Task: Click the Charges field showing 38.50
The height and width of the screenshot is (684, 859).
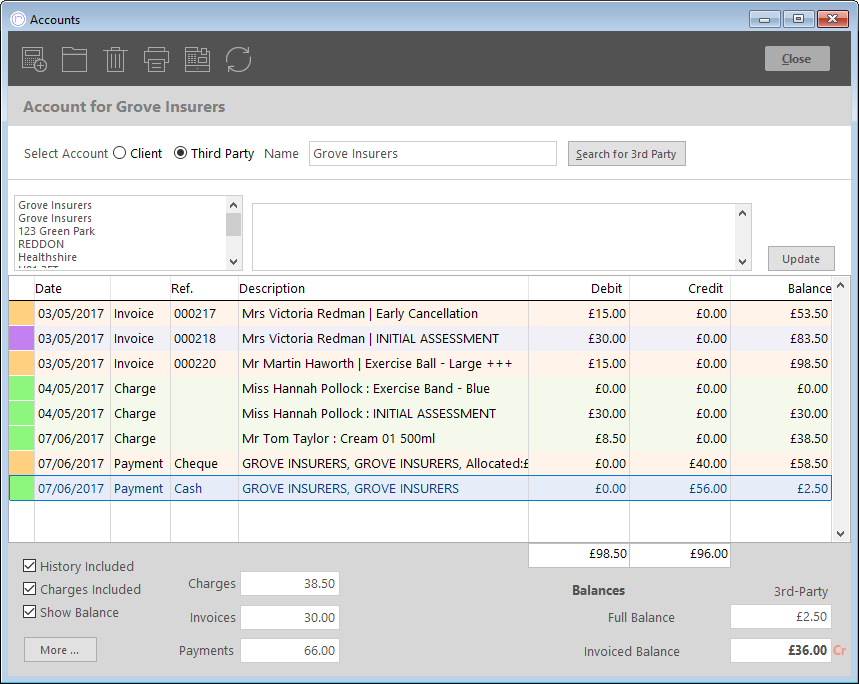Action: [290, 583]
